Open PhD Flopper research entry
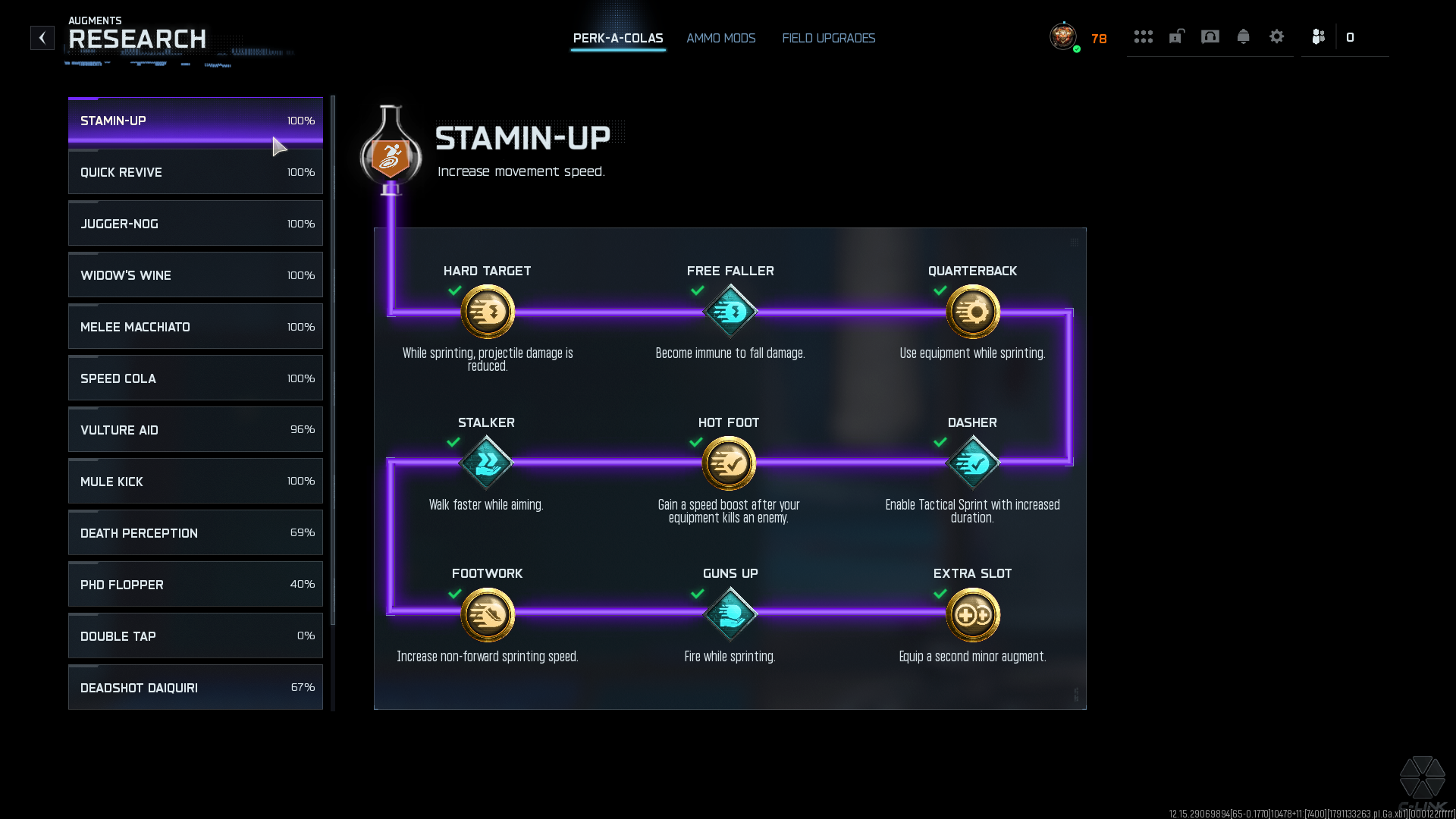 [196, 585]
